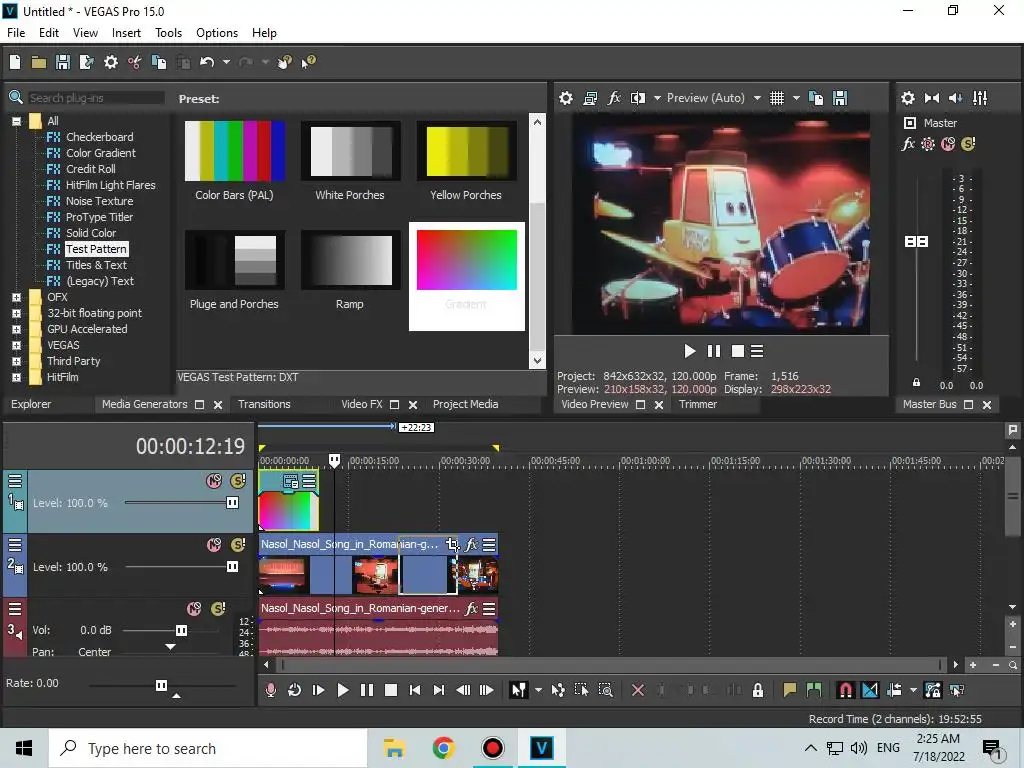Open Chrome from the Windows taskbar
1024x768 pixels.
point(443,748)
